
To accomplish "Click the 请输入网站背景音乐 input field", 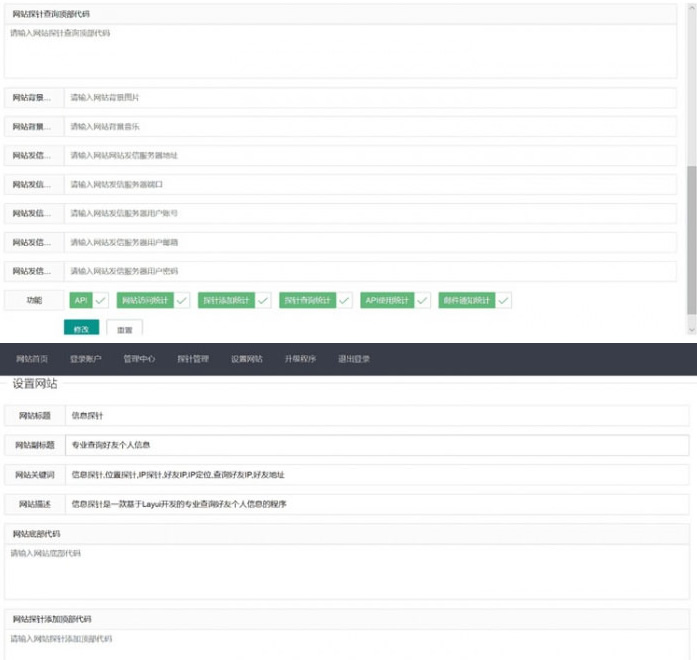I will [x=370, y=127].
